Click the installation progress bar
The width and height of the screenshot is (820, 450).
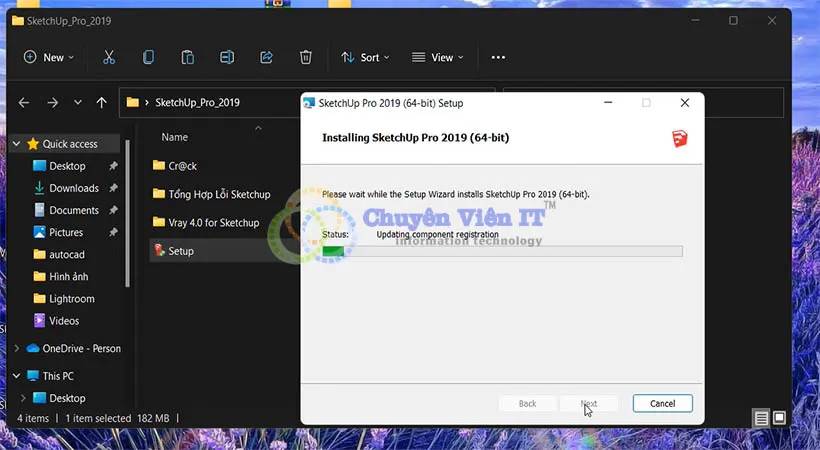(x=502, y=251)
